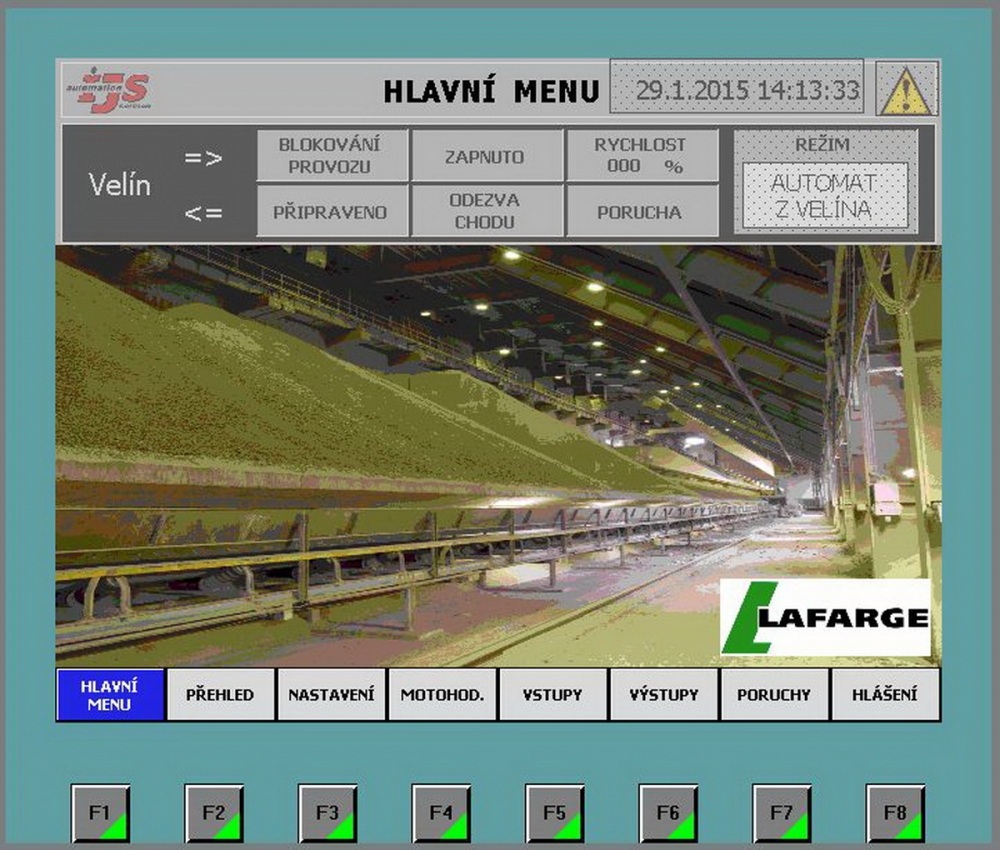Open the AUTOMAT Z VELÍNA mode selector
The image size is (1000, 850).
tap(825, 196)
